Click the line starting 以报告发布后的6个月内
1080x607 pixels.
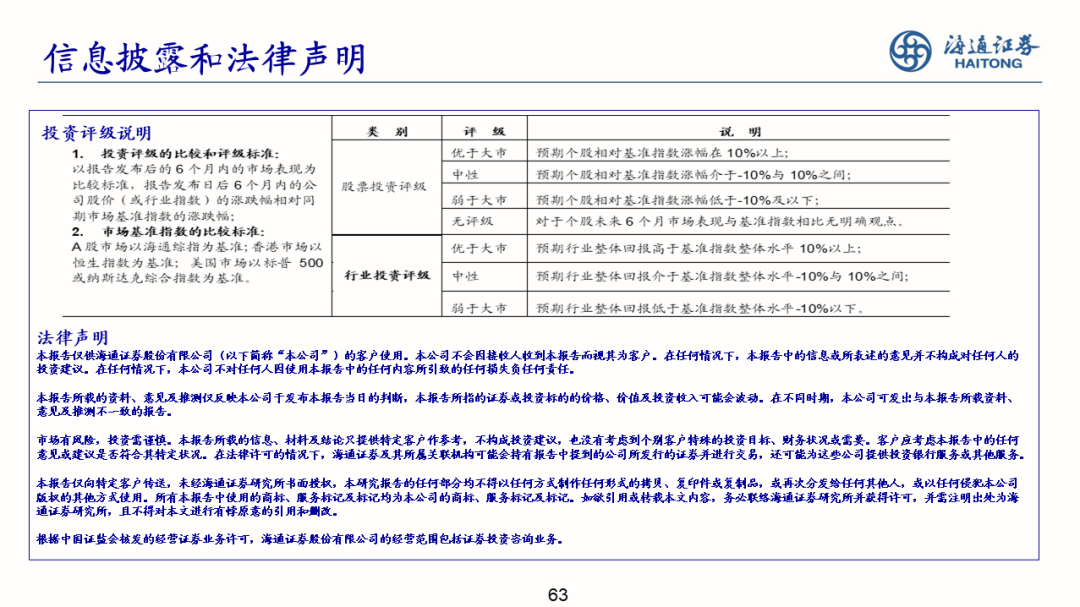click(194, 169)
